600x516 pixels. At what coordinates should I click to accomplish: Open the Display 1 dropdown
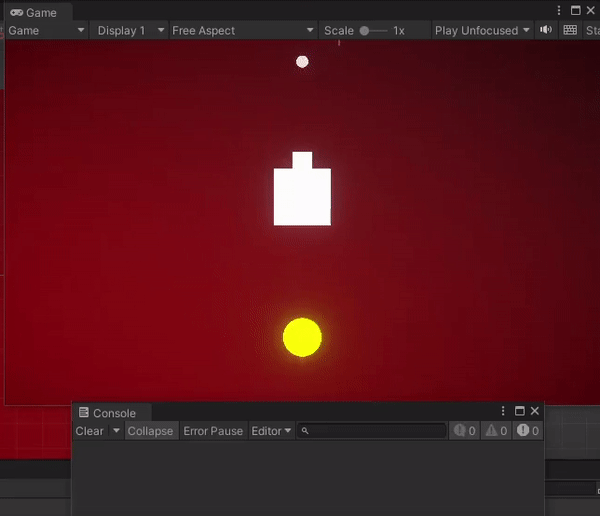pos(130,31)
